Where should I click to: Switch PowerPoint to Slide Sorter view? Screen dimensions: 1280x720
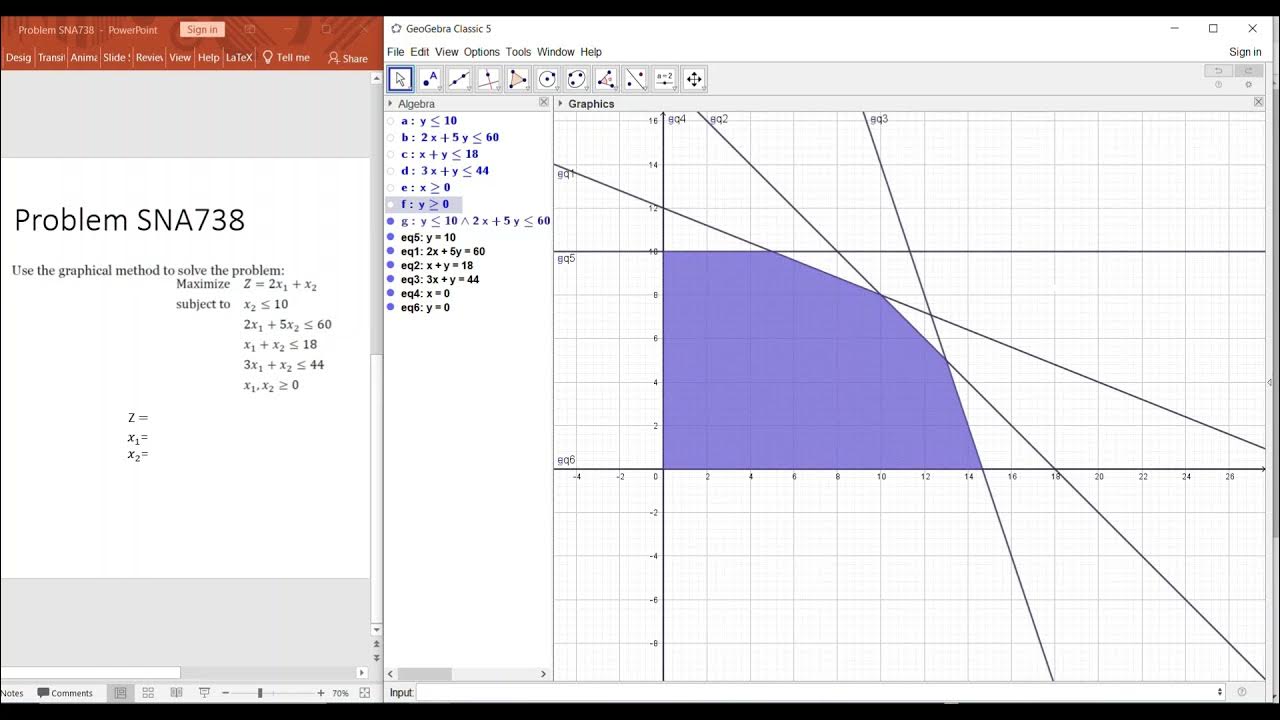[x=148, y=693]
